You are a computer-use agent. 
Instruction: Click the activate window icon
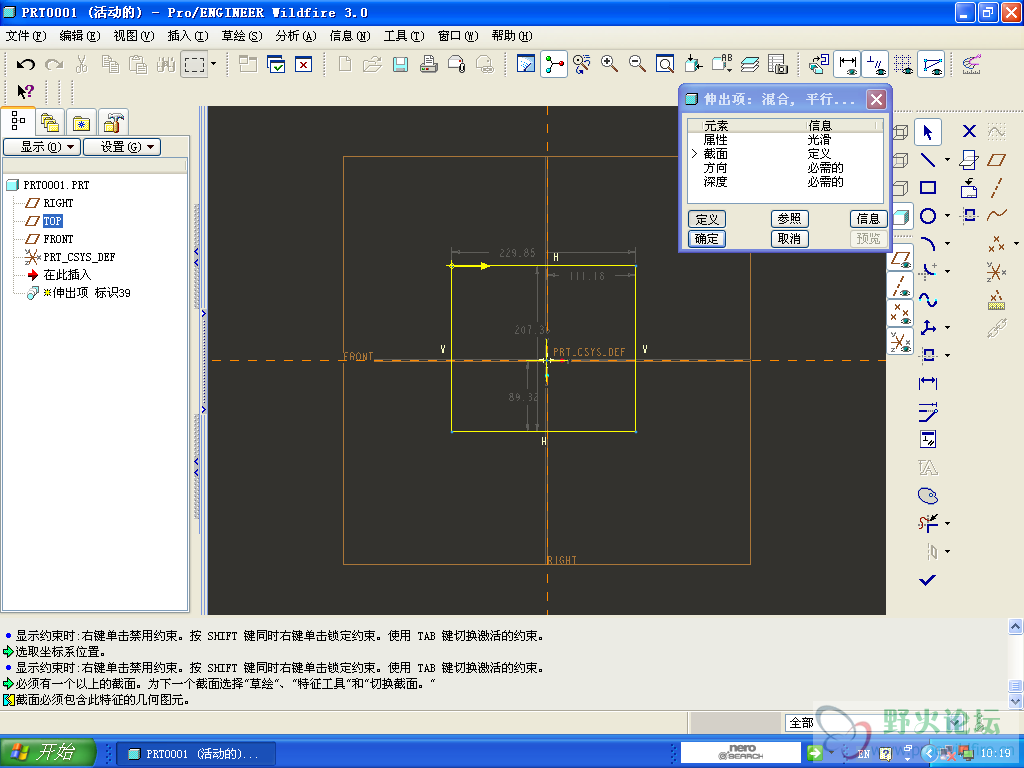tap(276, 64)
